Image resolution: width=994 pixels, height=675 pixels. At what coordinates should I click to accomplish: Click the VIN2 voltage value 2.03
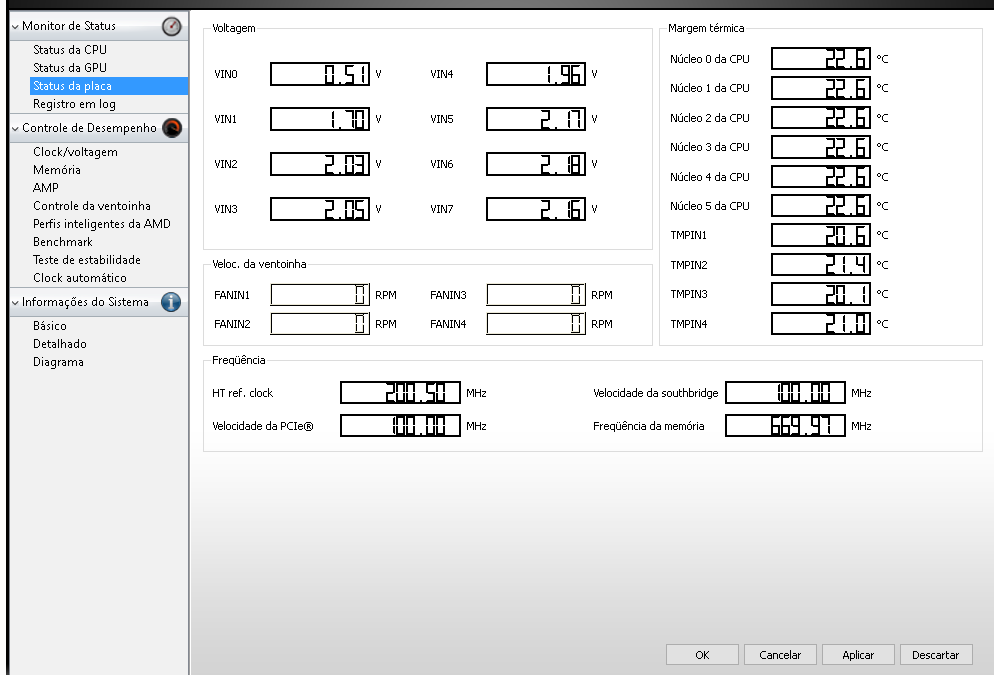pyautogui.click(x=320, y=164)
